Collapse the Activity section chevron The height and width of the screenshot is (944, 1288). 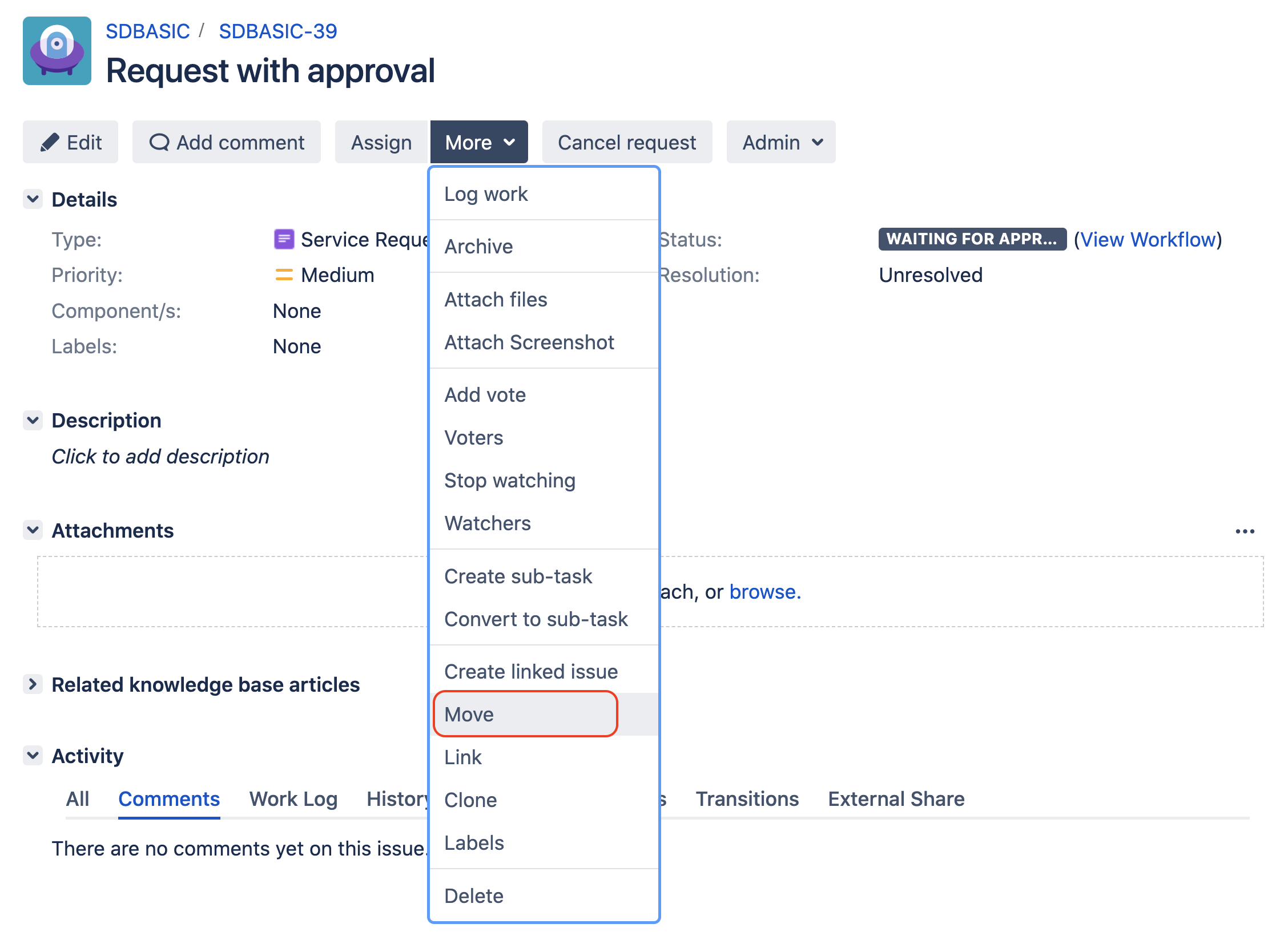pyautogui.click(x=33, y=756)
